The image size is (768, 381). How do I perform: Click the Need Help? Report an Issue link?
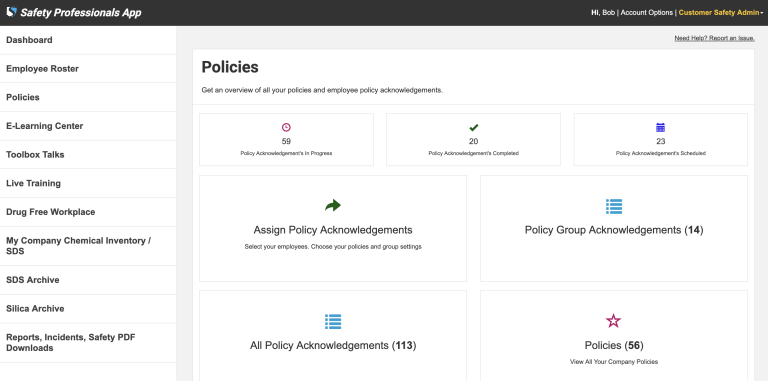pyautogui.click(x=714, y=38)
